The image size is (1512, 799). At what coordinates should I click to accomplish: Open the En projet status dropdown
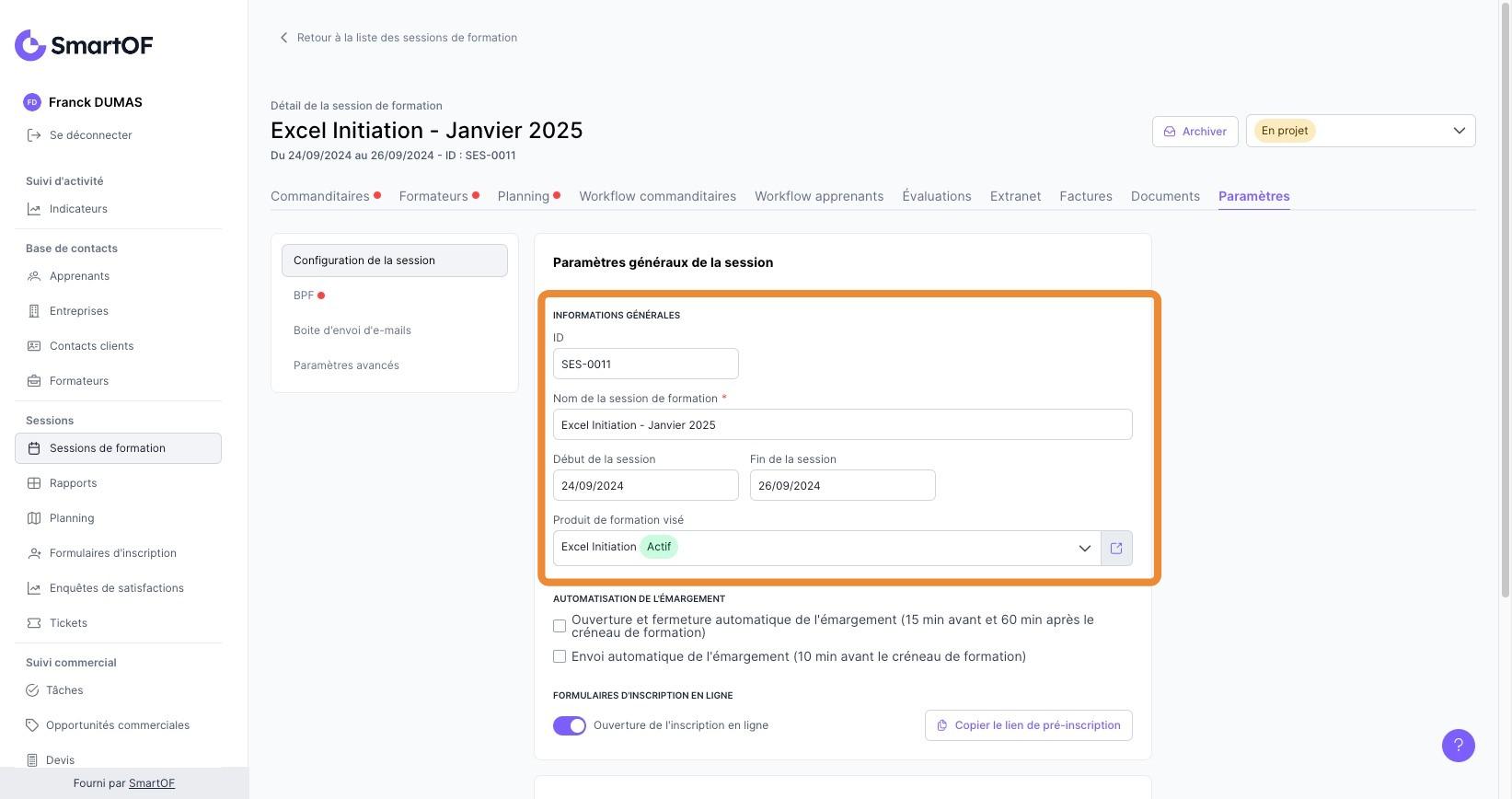[x=1360, y=131]
